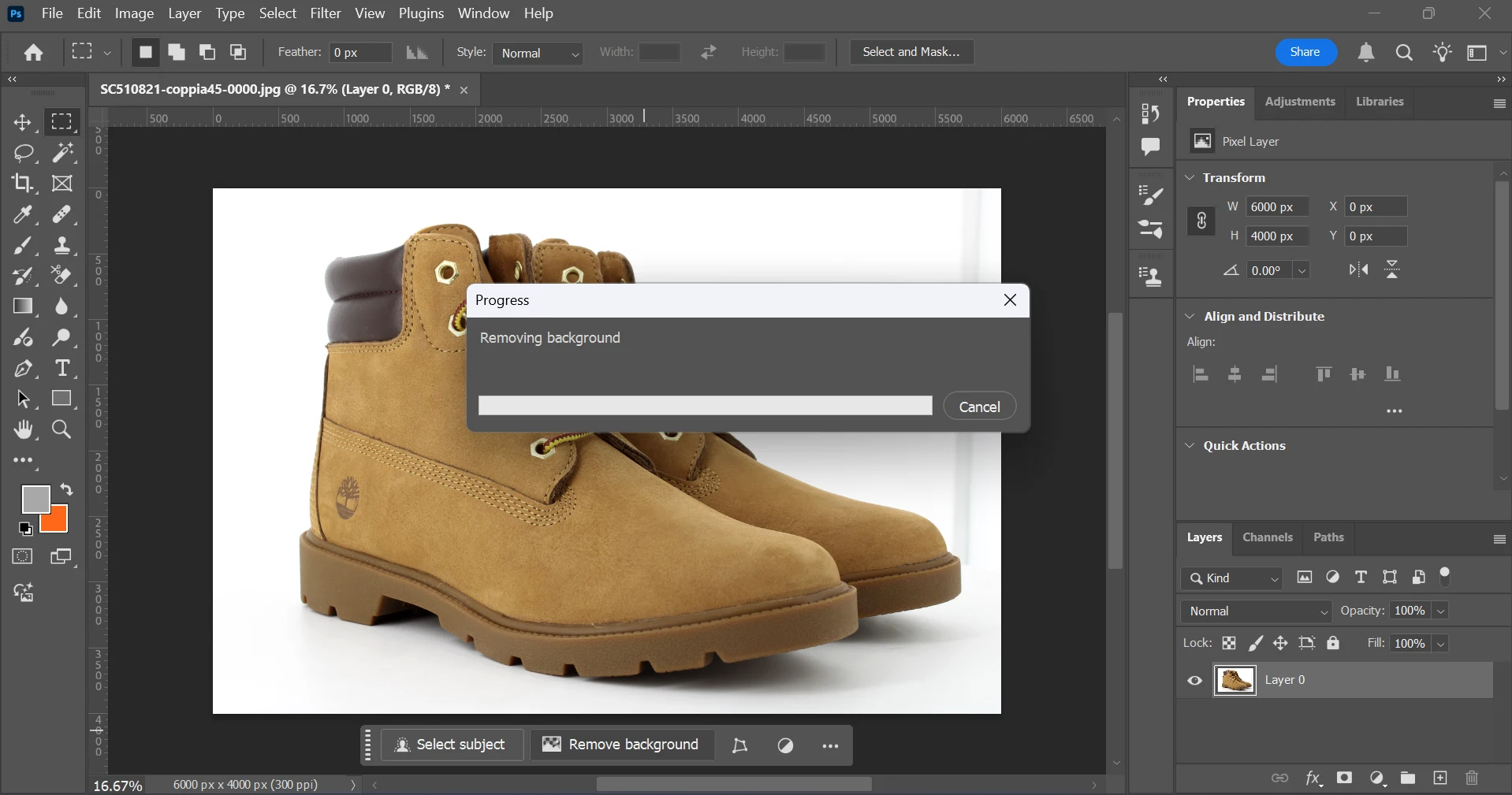Toggle lock all for layer

click(1333, 643)
